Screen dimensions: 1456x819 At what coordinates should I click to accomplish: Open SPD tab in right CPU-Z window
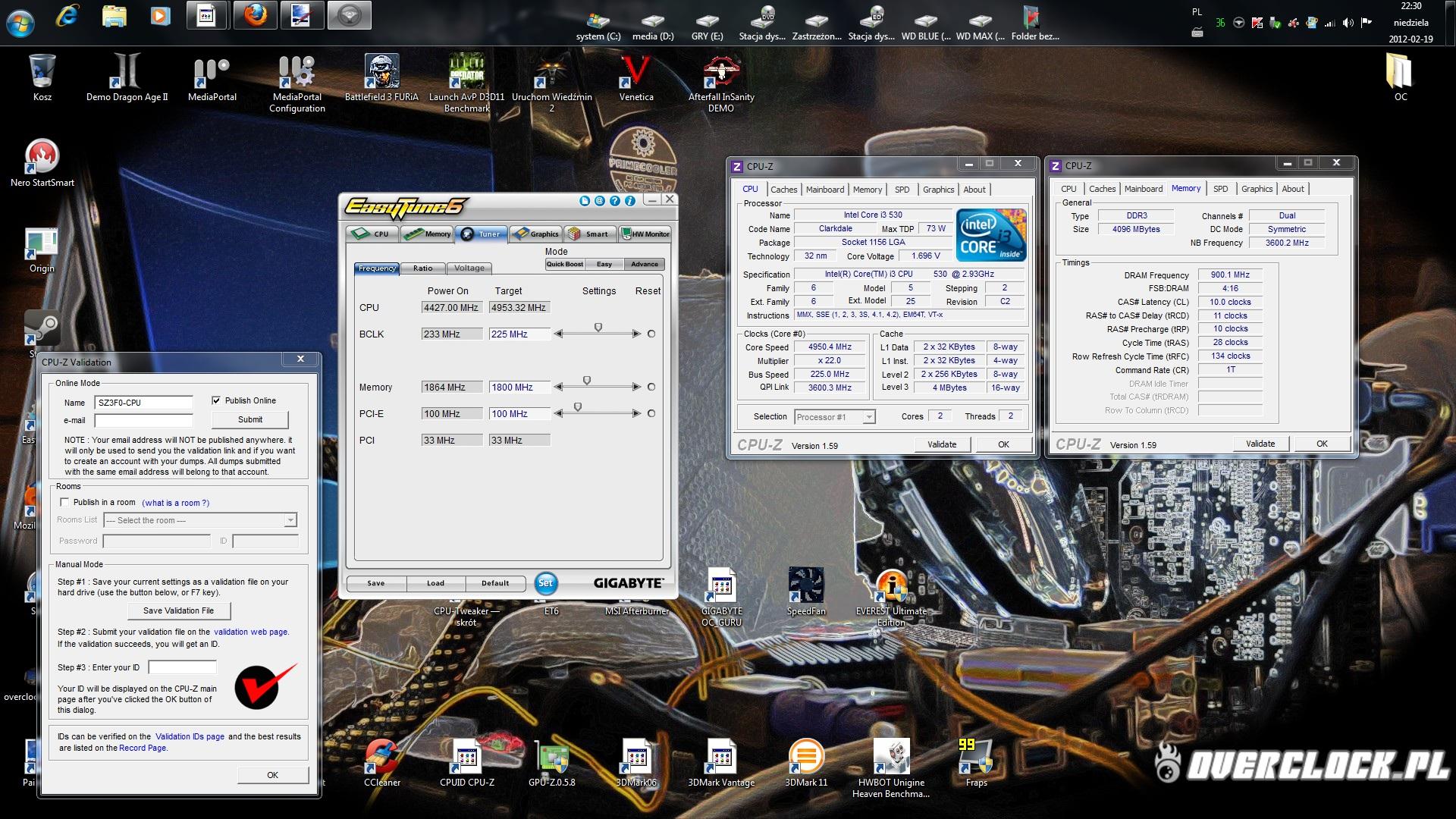point(1220,189)
